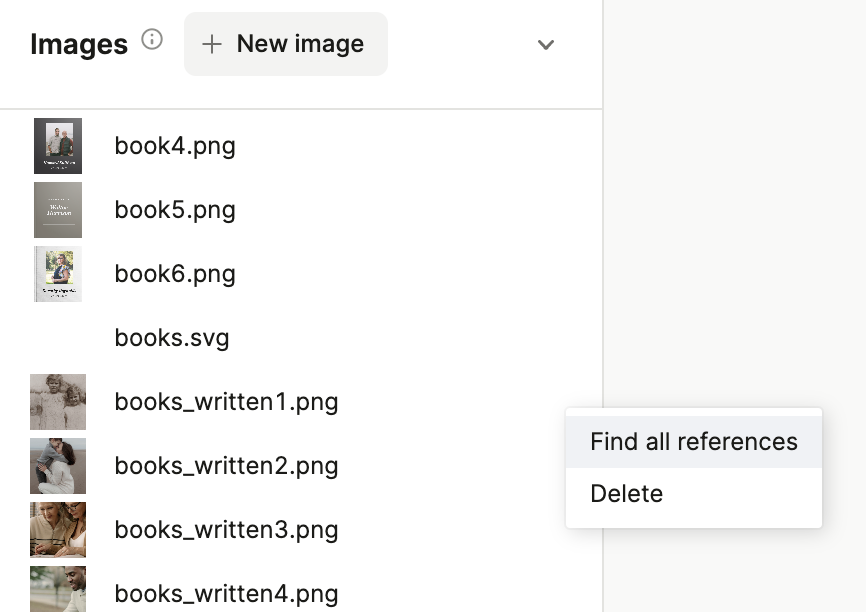The height and width of the screenshot is (612, 866).
Task: Click the book4.png thumbnail
Action: [58, 146]
